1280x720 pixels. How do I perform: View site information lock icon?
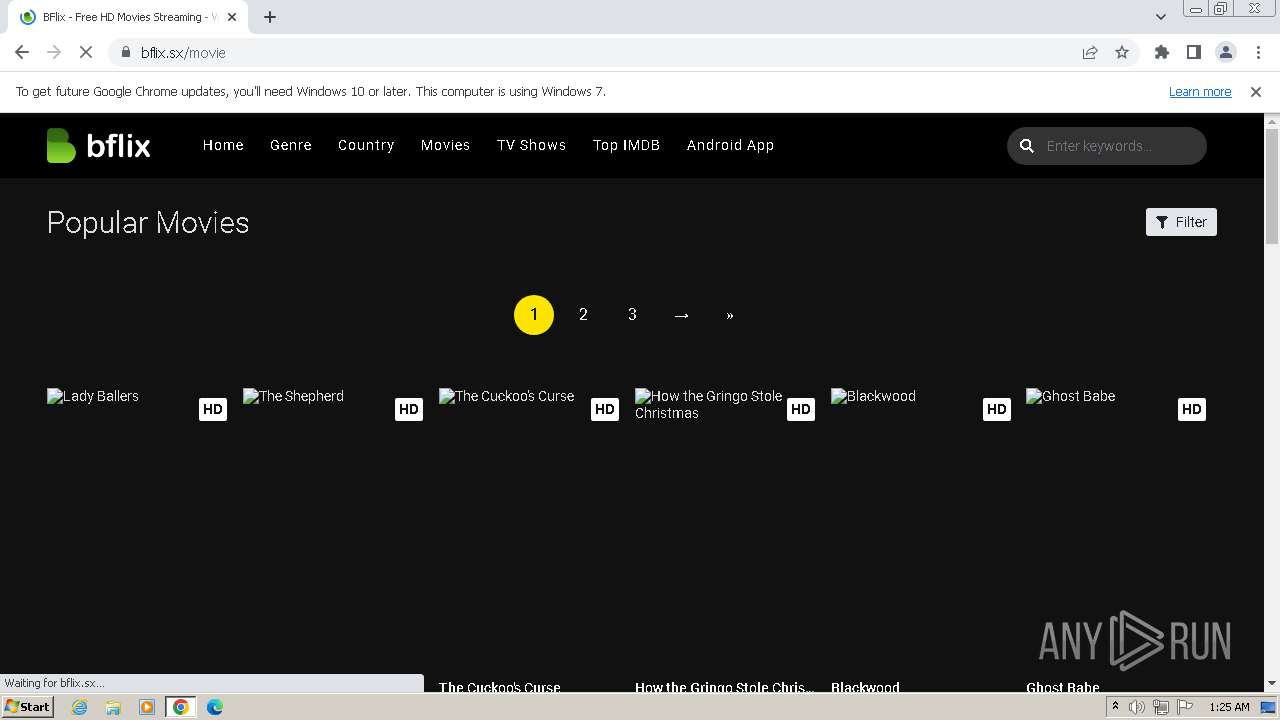tap(125, 52)
